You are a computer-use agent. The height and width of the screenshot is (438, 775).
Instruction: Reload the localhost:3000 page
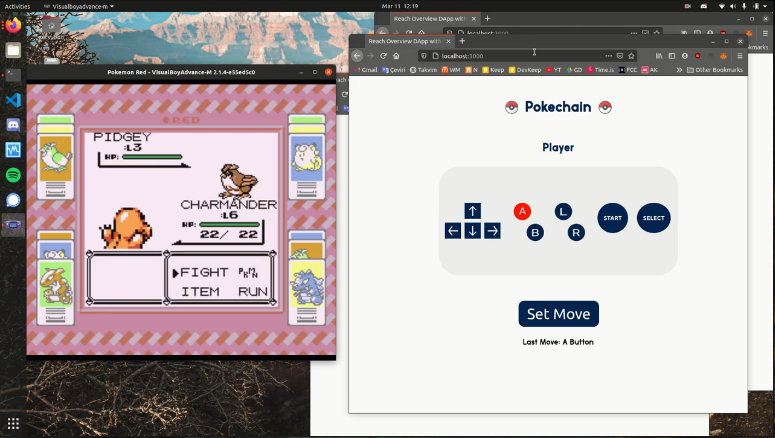click(x=383, y=56)
